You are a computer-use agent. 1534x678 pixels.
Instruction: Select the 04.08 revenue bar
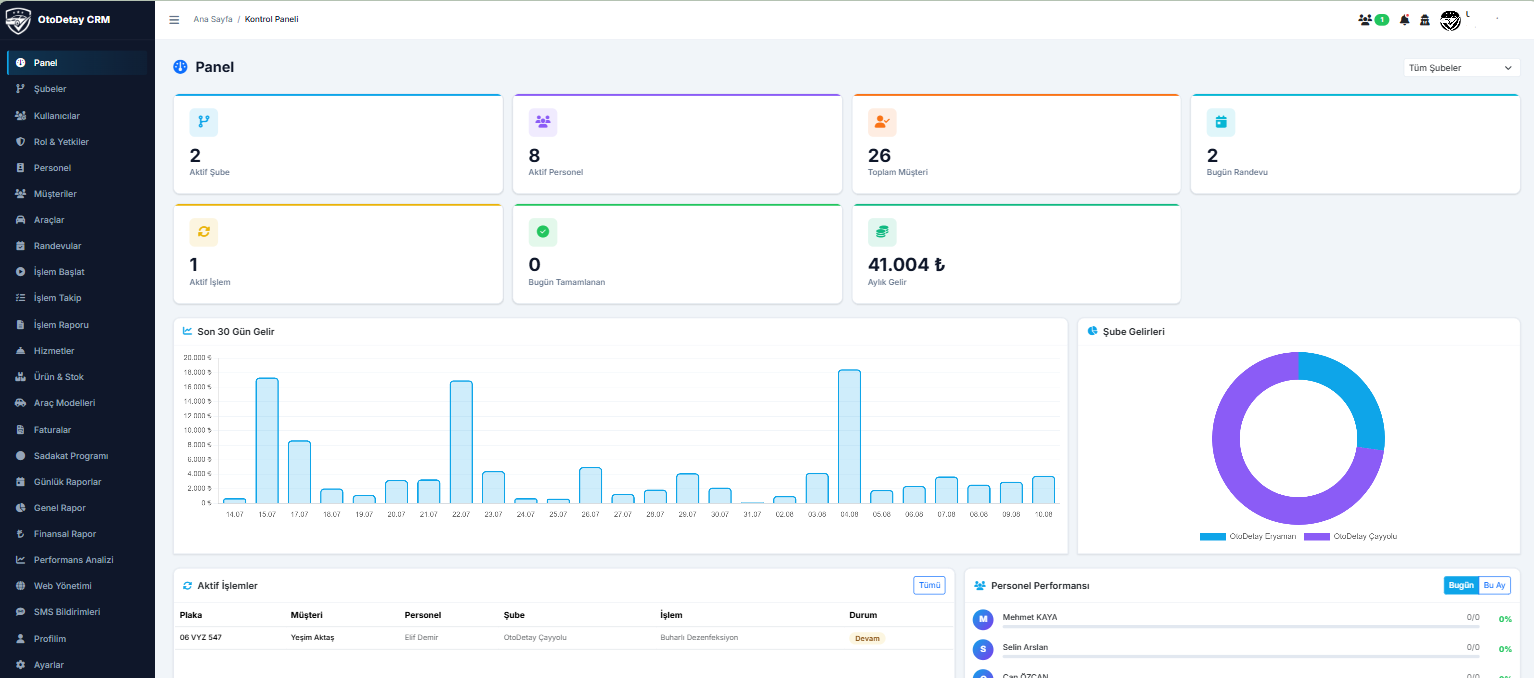pos(849,436)
